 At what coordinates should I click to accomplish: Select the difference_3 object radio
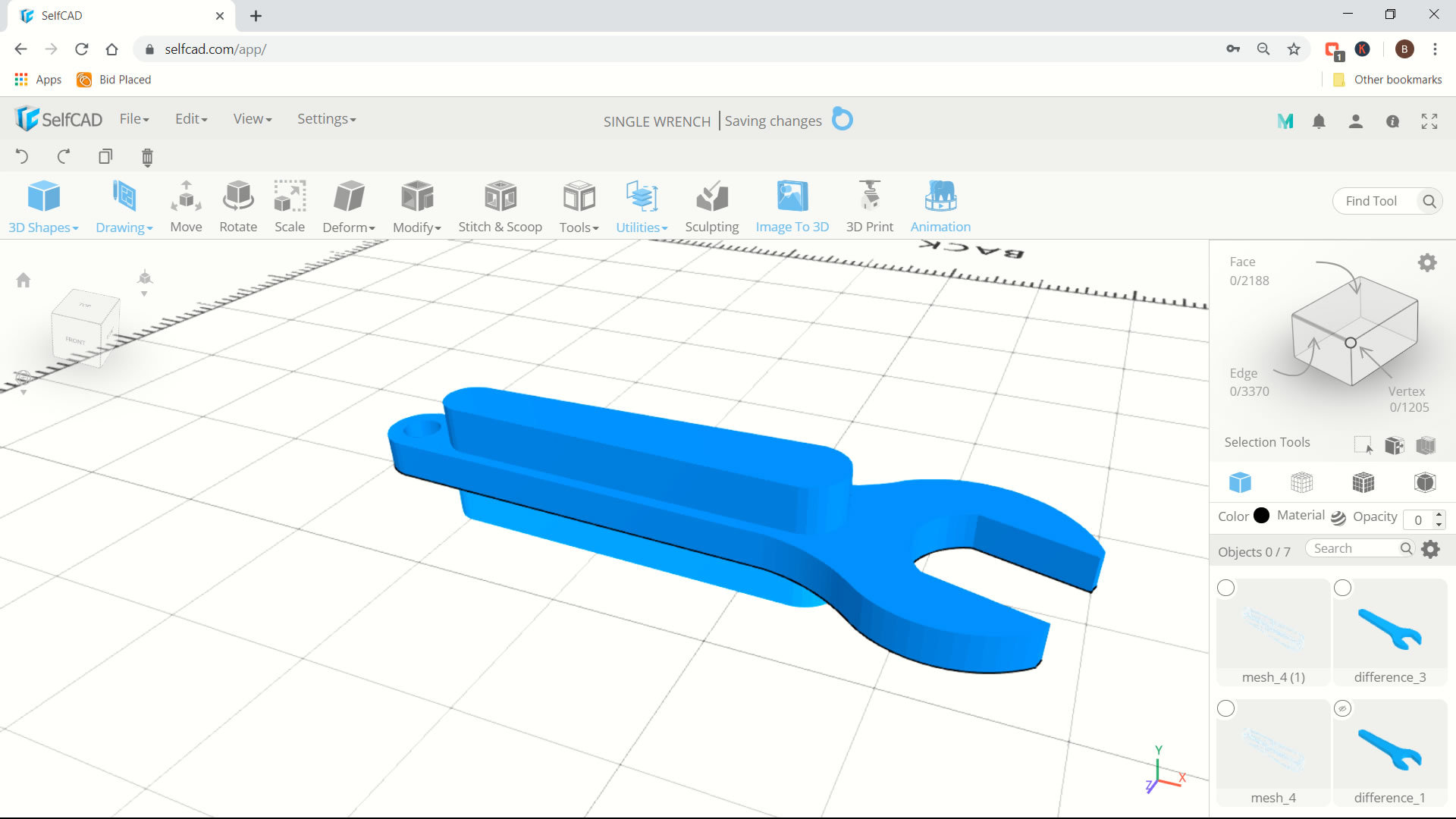pos(1342,588)
